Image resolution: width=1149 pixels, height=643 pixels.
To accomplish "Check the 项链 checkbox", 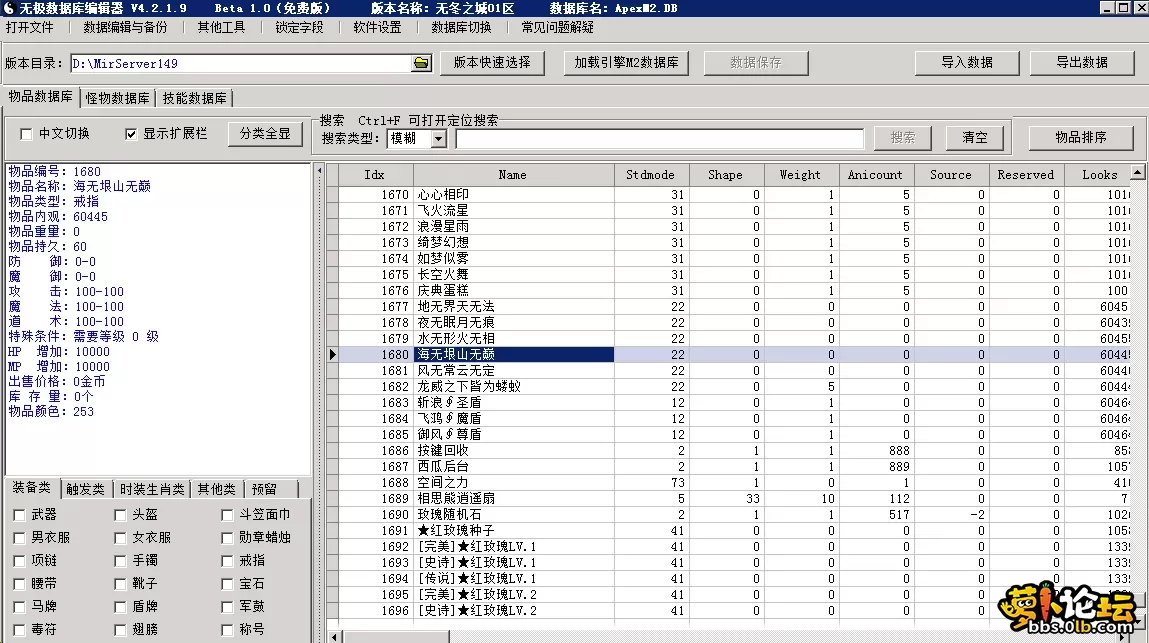I will pos(20,561).
